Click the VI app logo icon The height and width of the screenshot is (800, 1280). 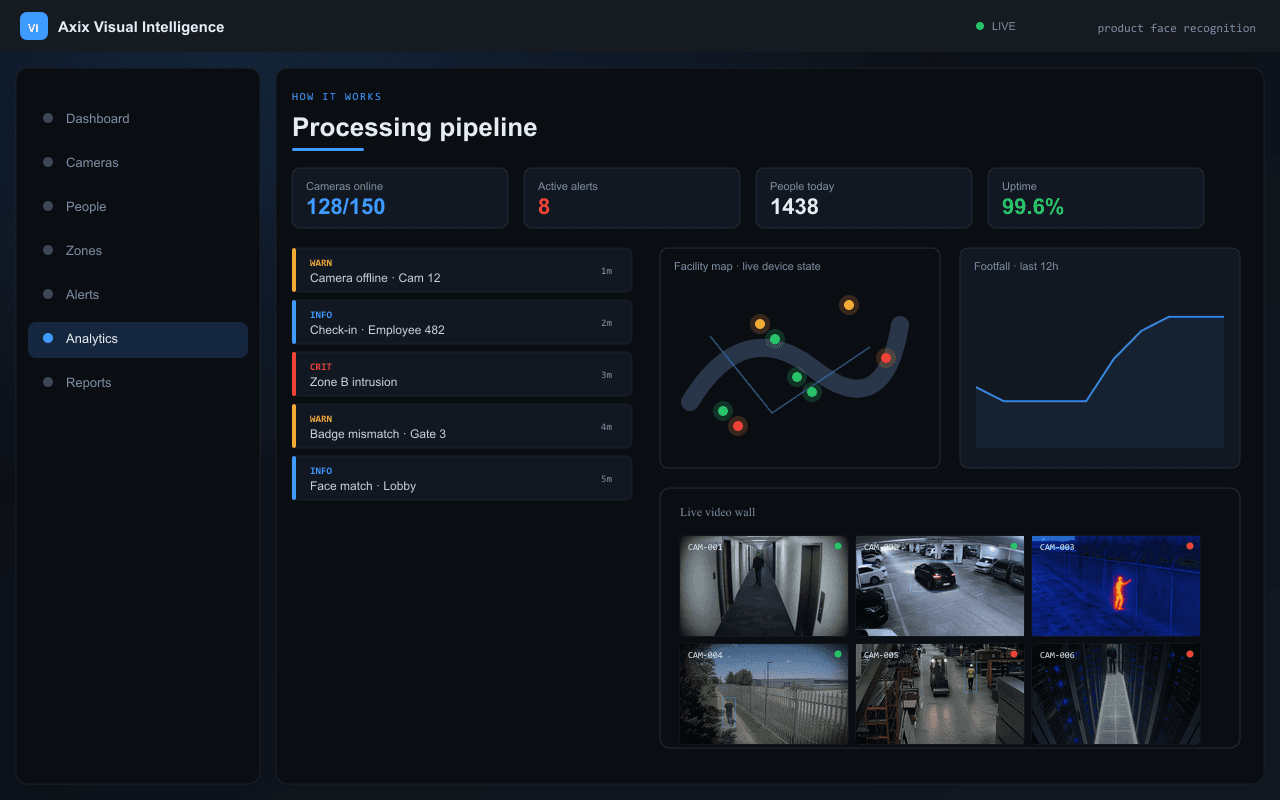pos(34,26)
